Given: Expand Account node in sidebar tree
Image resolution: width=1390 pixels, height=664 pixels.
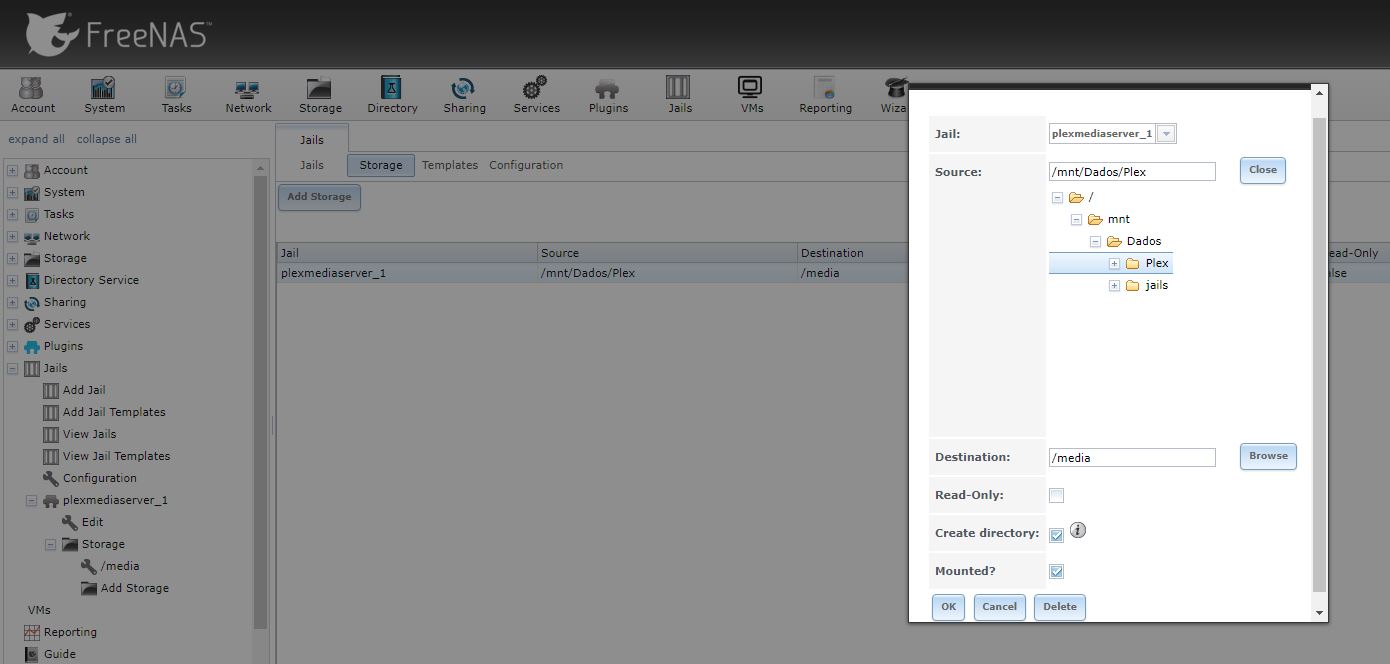Looking at the screenshot, I should pos(13,170).
